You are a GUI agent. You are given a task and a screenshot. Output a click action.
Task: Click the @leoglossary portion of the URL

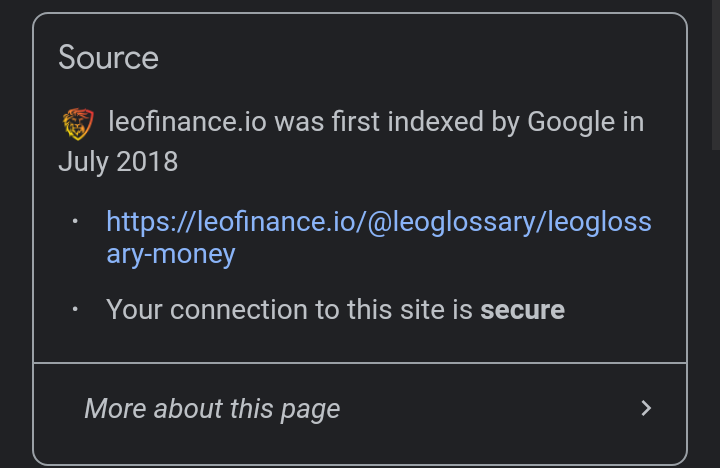(452, 222)
